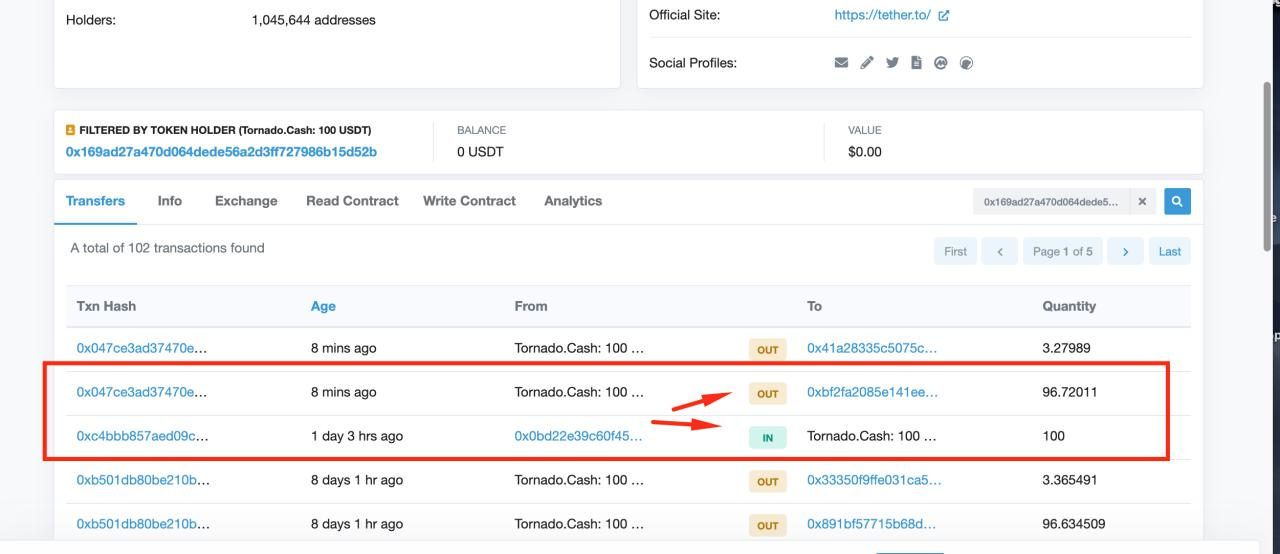Click the Last page button
1280x554 pixels.
1170,252
